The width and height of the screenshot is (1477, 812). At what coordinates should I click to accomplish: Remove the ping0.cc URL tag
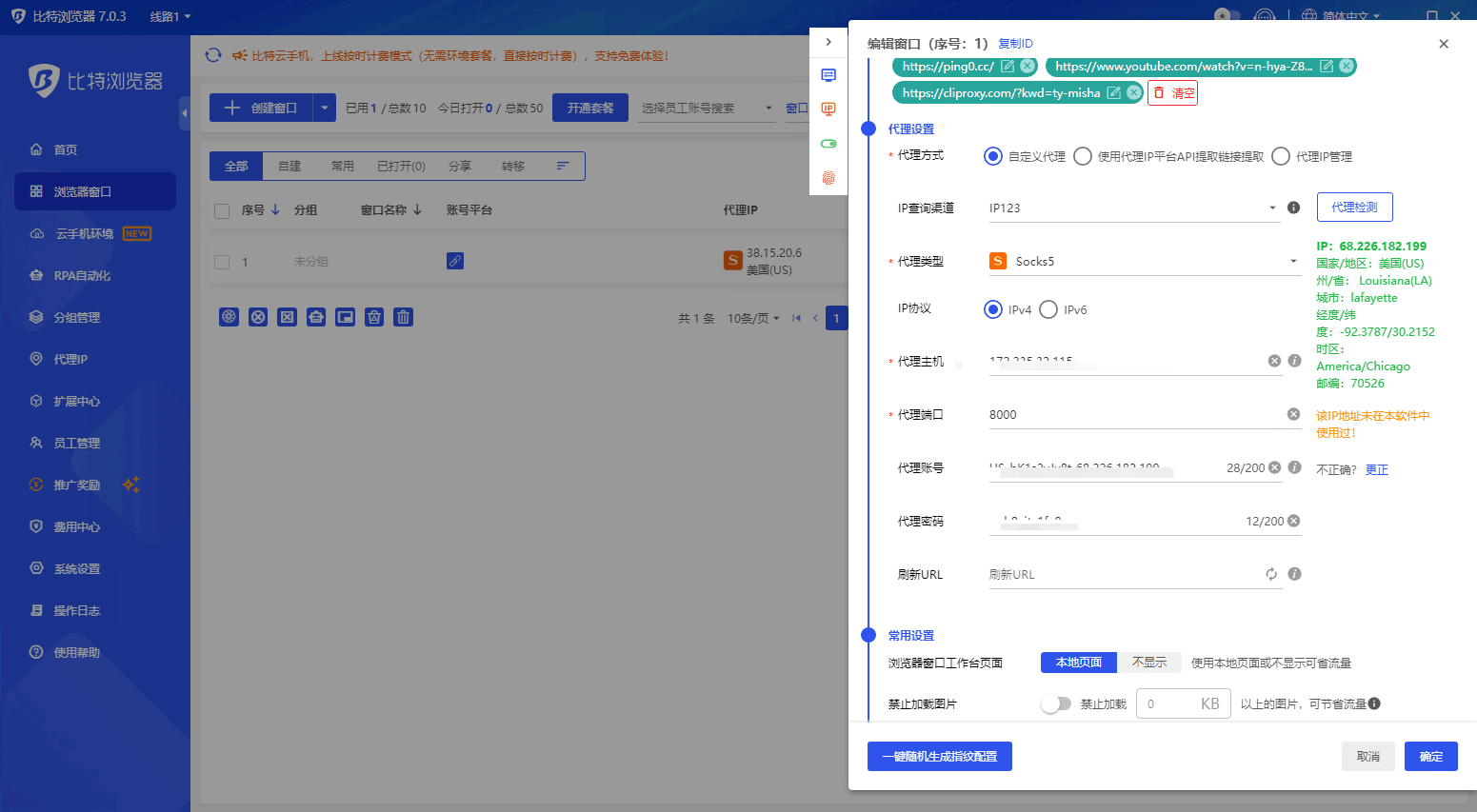pos(1028,67)
